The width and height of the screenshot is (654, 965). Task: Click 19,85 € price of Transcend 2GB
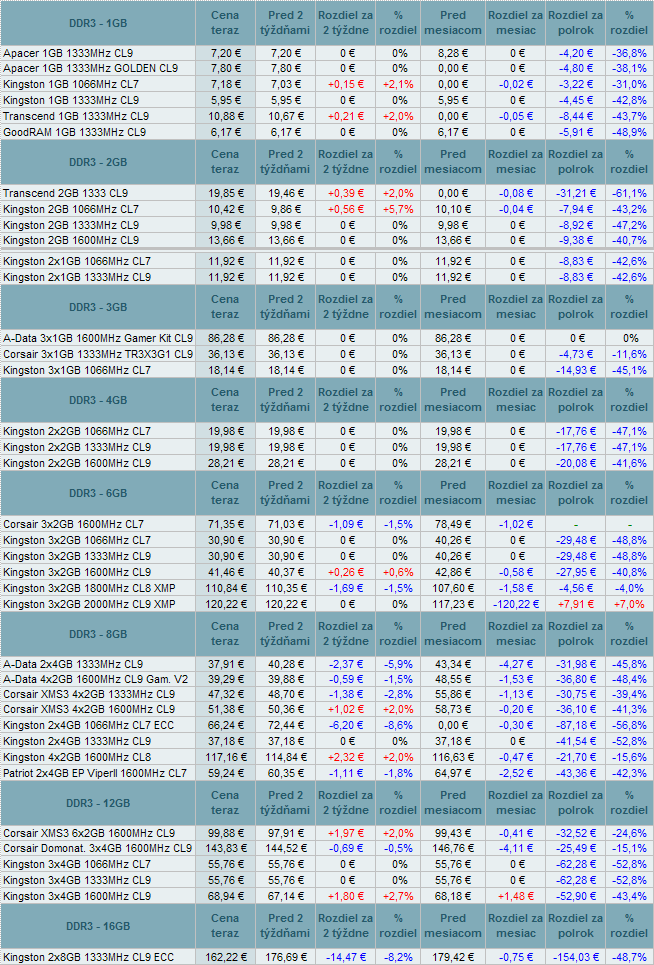point(225,193)
